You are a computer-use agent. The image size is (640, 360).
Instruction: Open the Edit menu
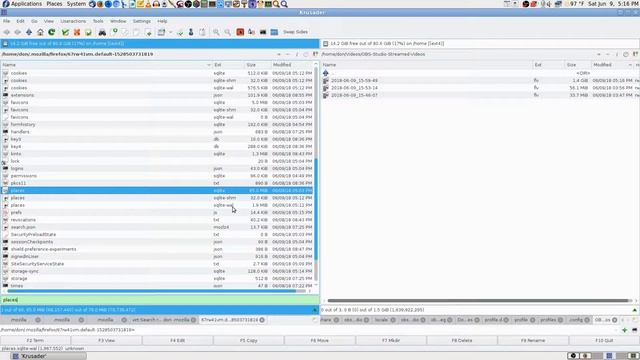[20, 21]
